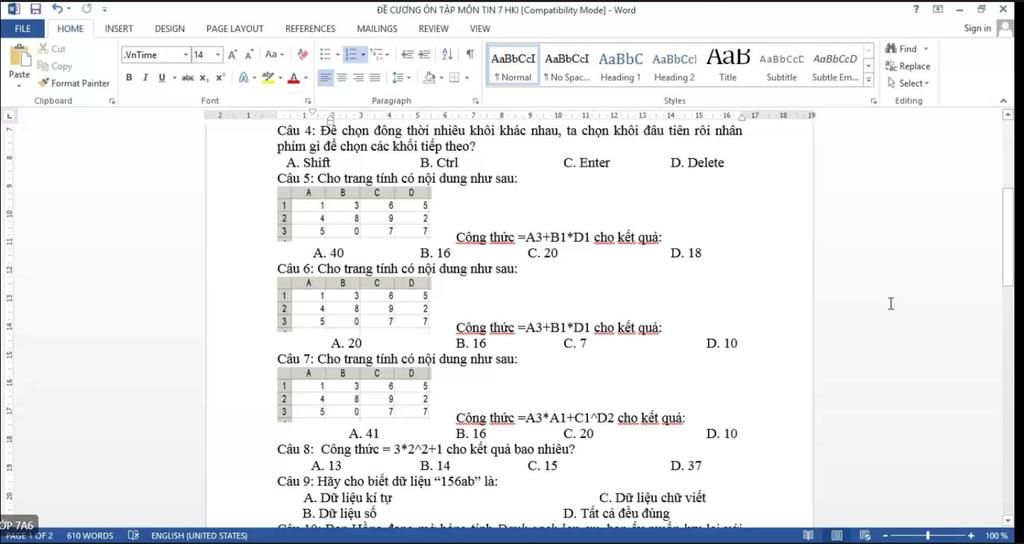Sort the selected paragraphs
The height and width of the screenshot is (544, 1024).
(x=447, y=55)
